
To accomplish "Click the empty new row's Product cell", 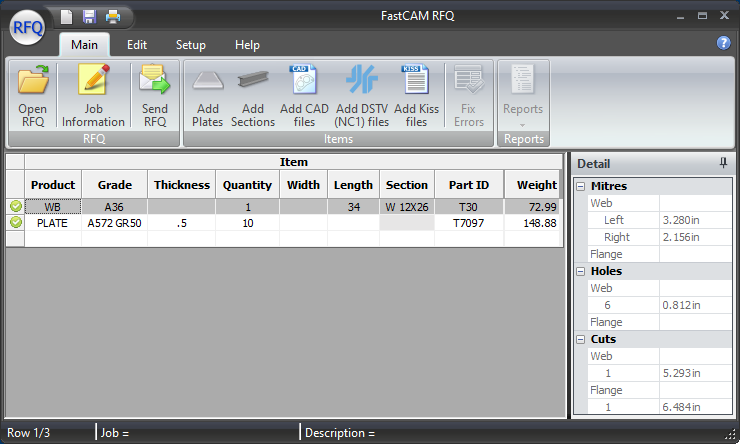I will 53,238.
